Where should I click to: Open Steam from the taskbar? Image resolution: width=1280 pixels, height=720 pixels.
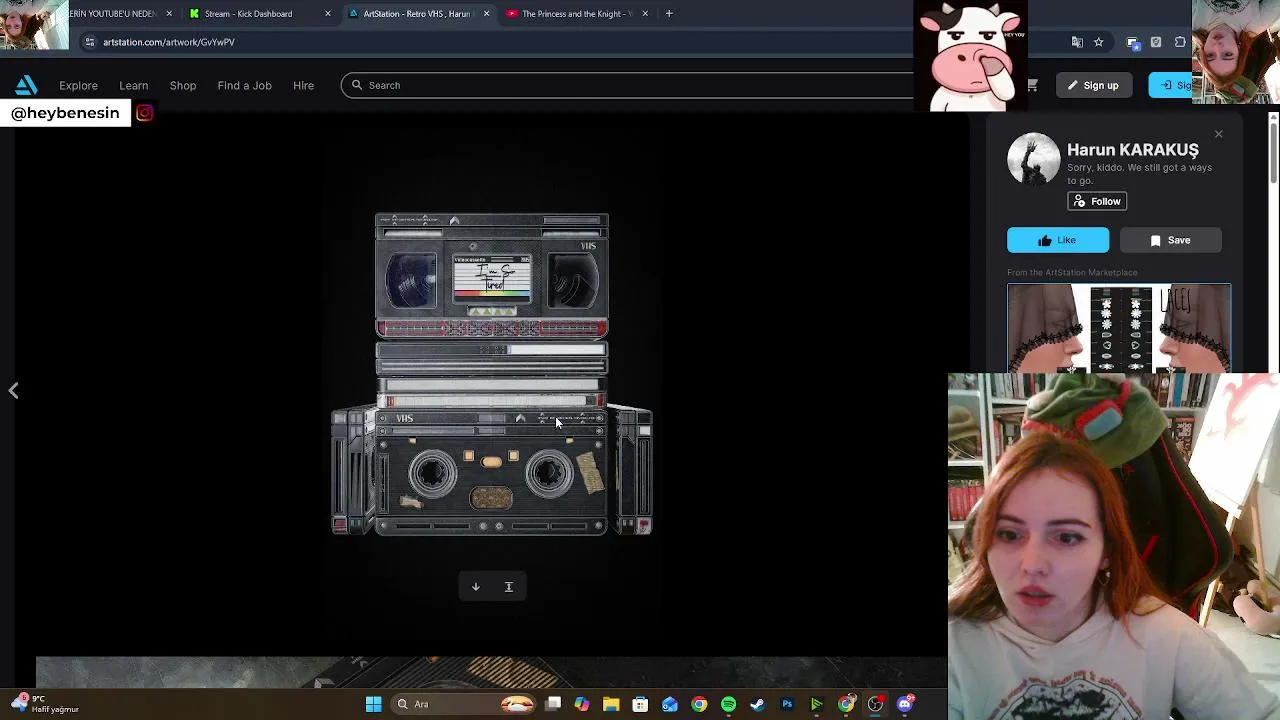tap(757, 704)
